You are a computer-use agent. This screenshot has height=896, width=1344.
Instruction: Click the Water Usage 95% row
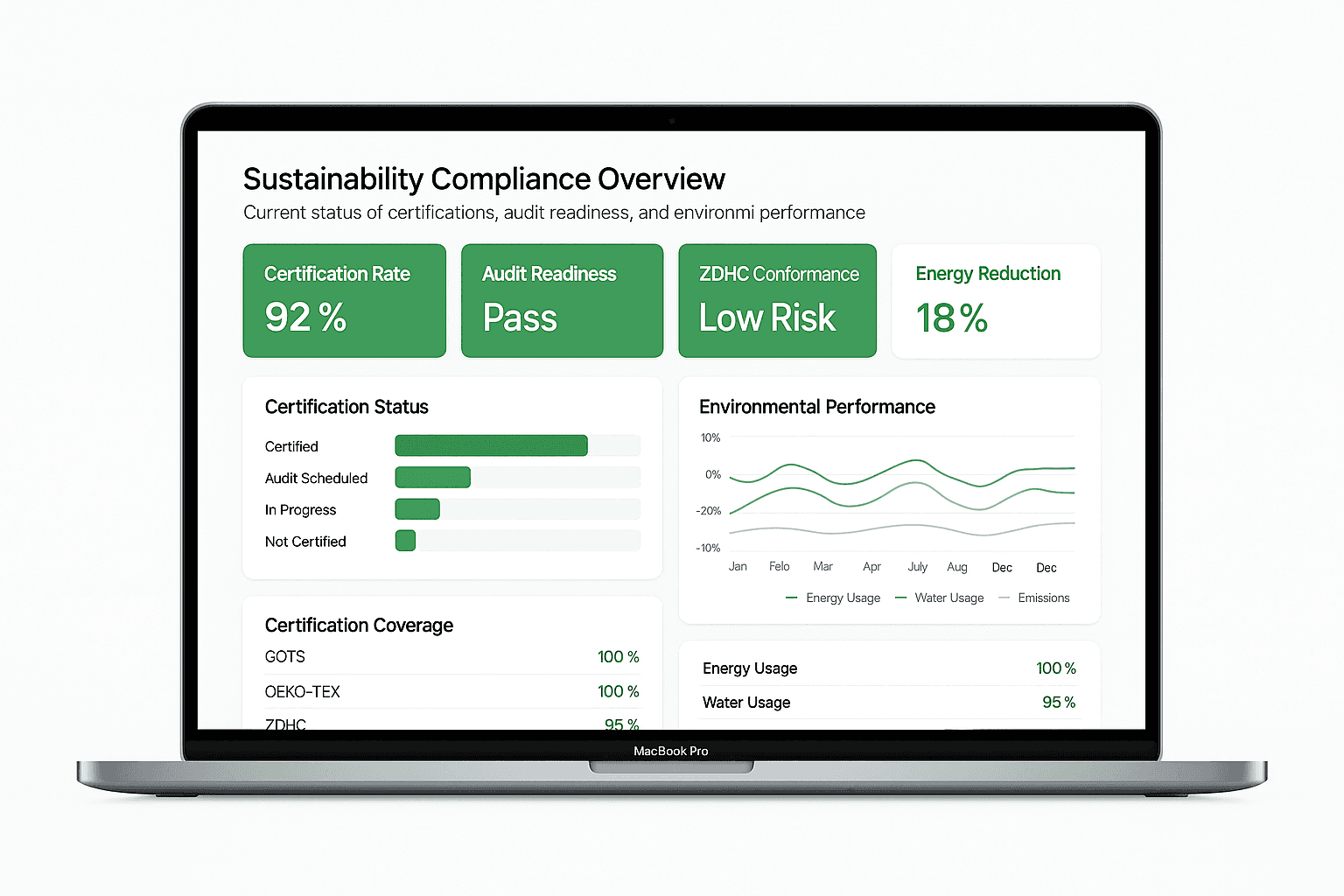click(x=888, y=702)
